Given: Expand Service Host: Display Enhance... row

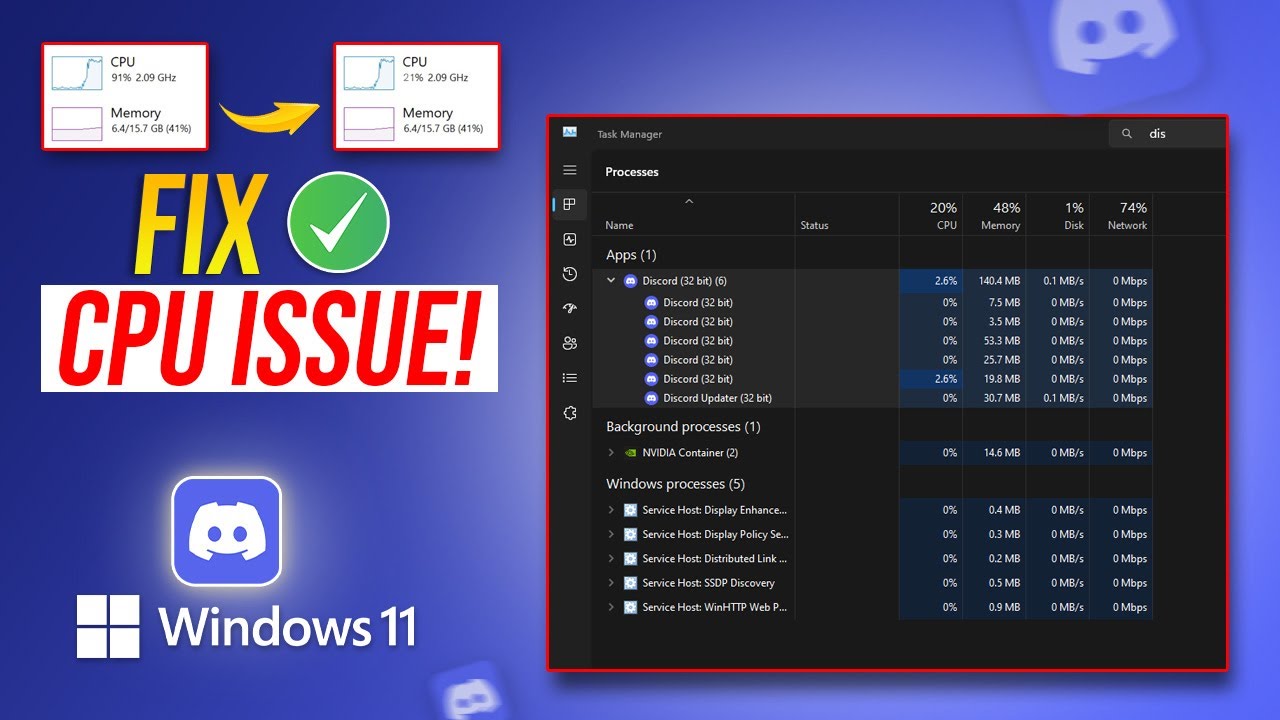Looking at the screenshot, I should click(611, 510).
